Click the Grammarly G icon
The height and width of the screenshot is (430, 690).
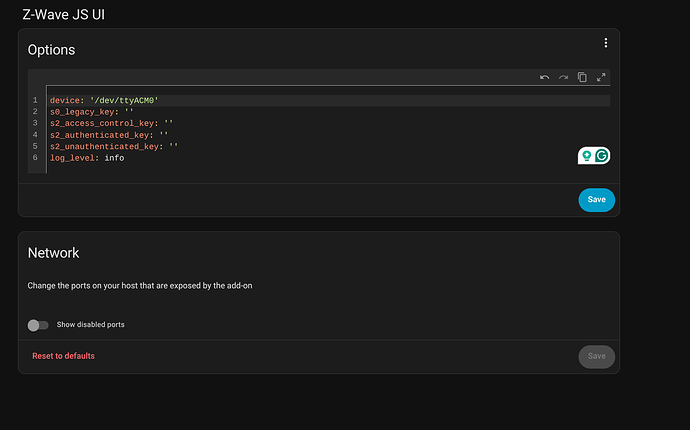(x=602, y=155)
